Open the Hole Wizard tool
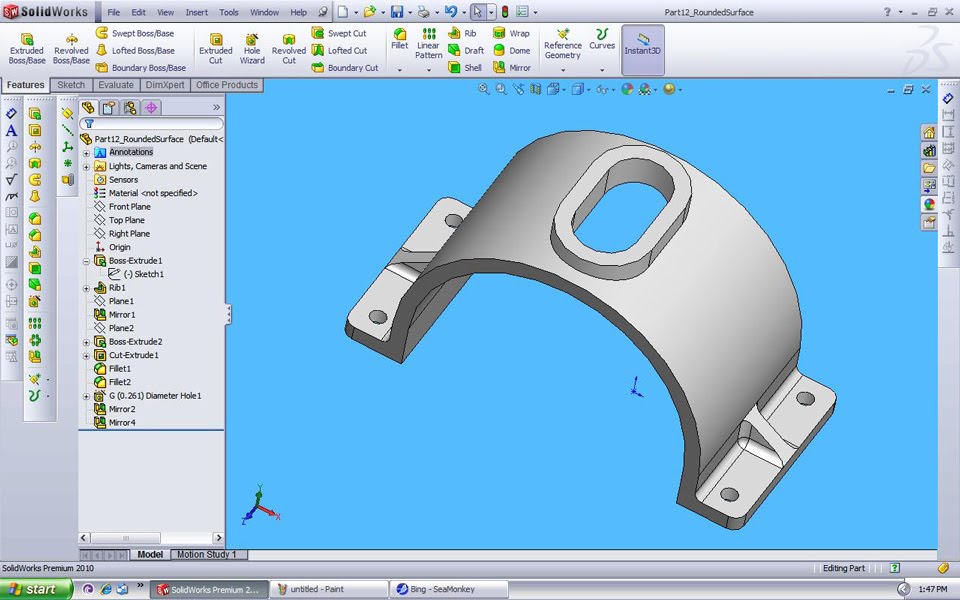Screen dimensions: 960x600 pyautogui.click(x=252, y=45)
